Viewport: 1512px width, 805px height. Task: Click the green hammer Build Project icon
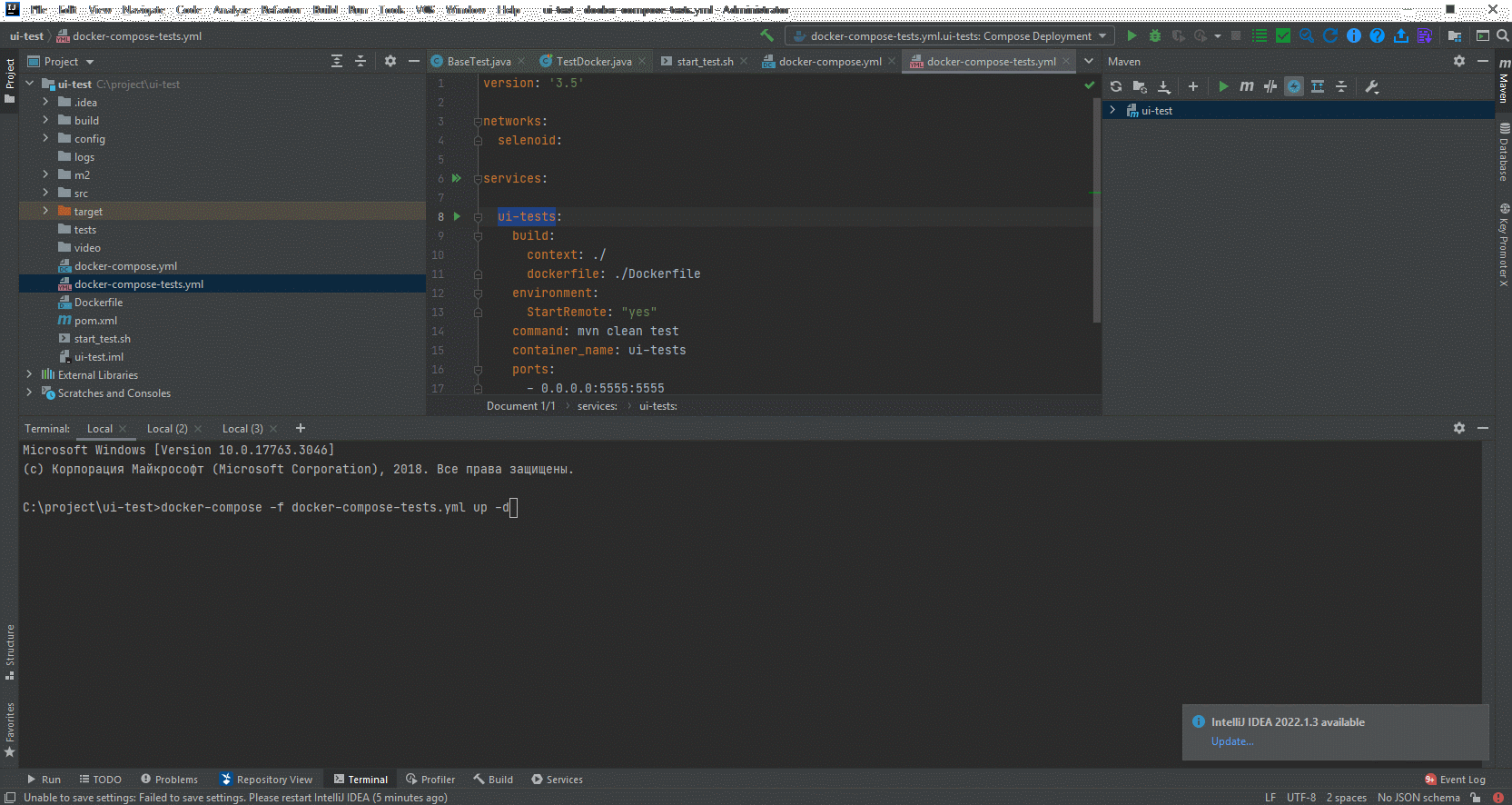tap(767, 35)
